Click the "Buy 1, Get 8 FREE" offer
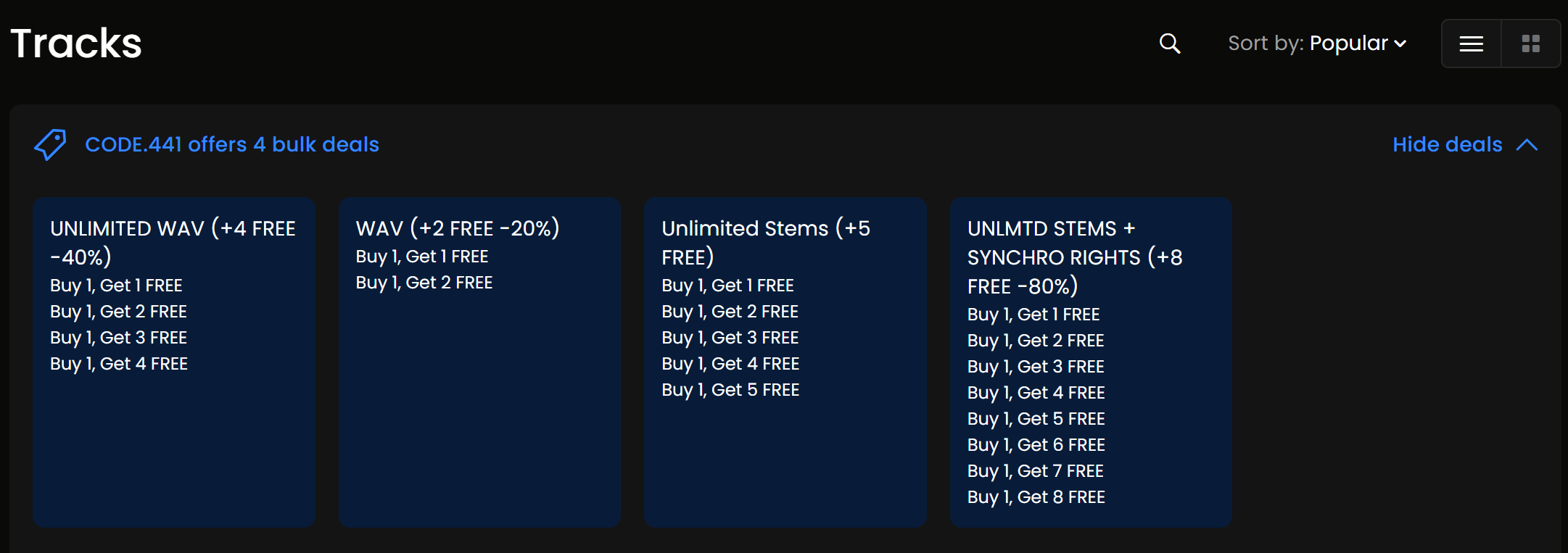The height and width of the screenshot is (553, 1568). [x=1036, y=497]
